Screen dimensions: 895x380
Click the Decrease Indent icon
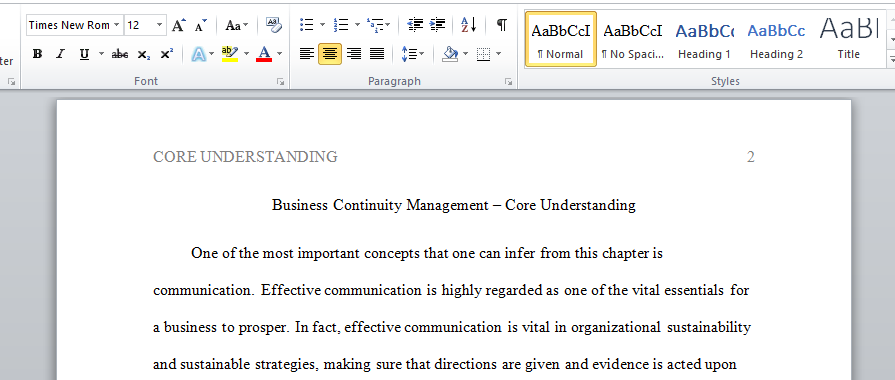coord(415,25)
